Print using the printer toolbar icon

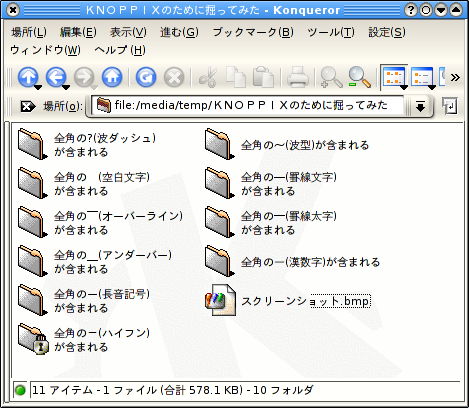(298, 77)
